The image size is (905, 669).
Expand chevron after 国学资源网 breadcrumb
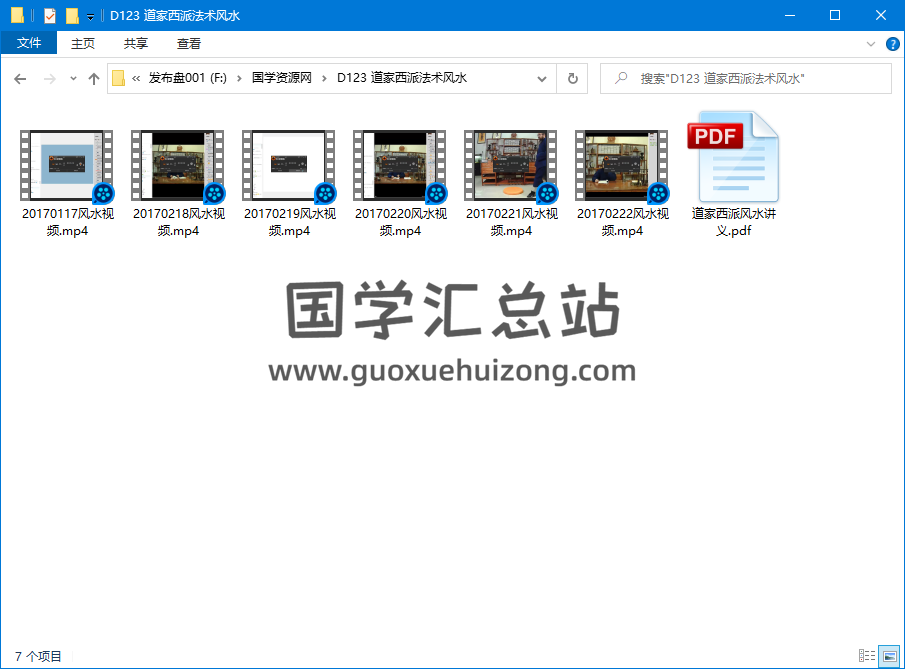click(324, 79)
